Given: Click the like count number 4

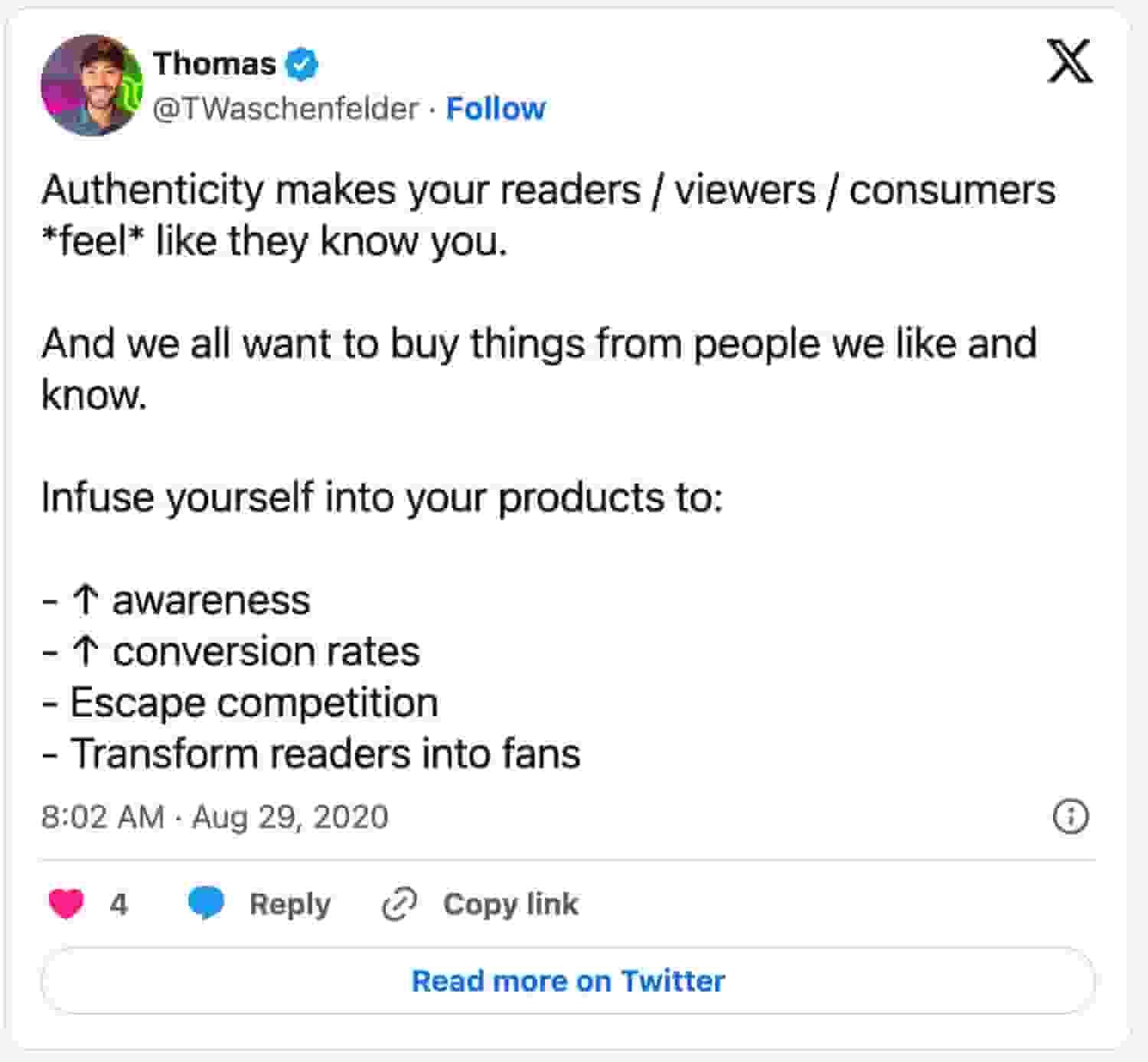Looking at the screenshot, I should (119, 904).
